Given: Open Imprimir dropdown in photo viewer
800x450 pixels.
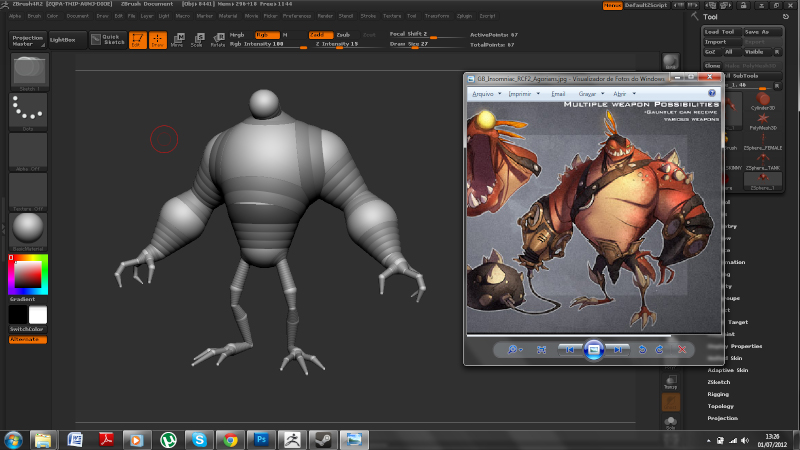Looking at the screenshot, I should [524, 94].
